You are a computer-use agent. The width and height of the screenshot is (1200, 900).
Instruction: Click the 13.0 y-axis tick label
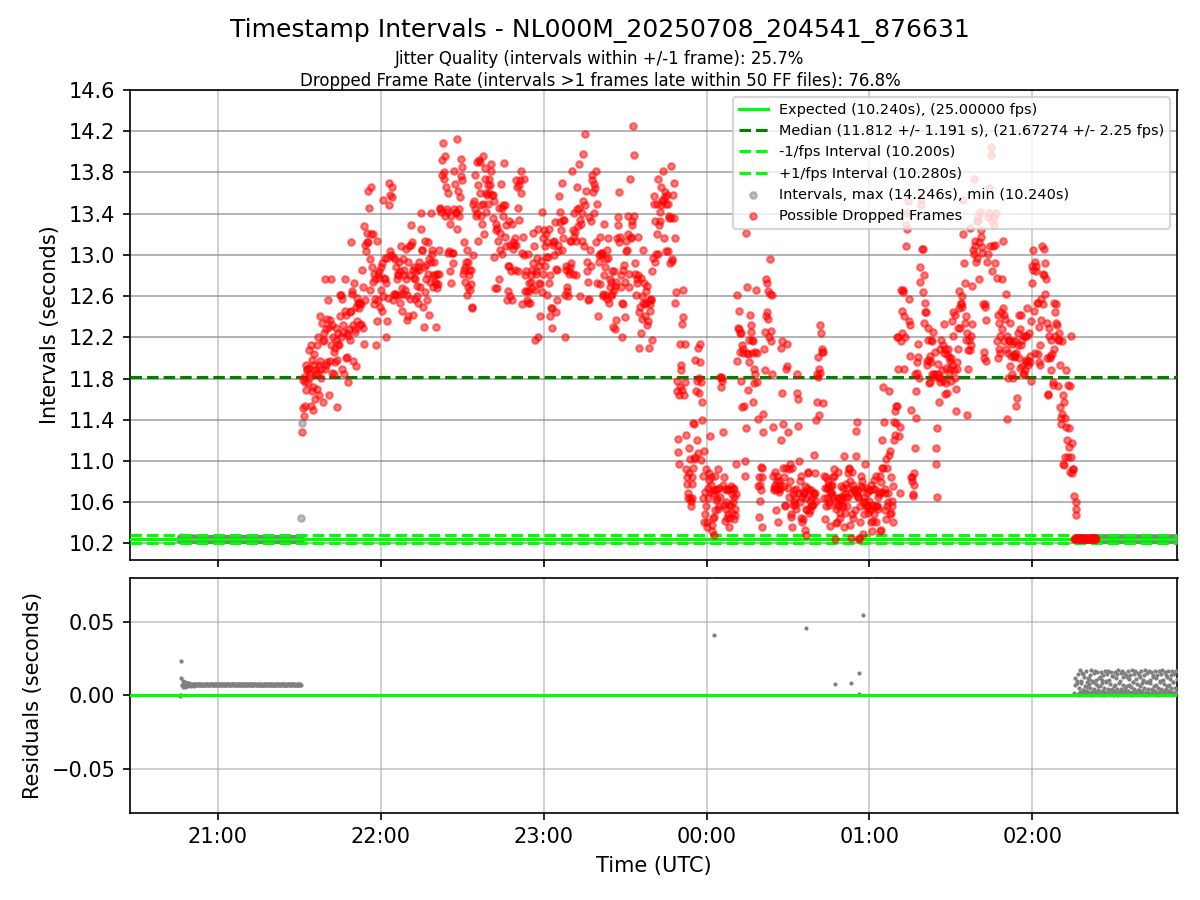(94, 255)
